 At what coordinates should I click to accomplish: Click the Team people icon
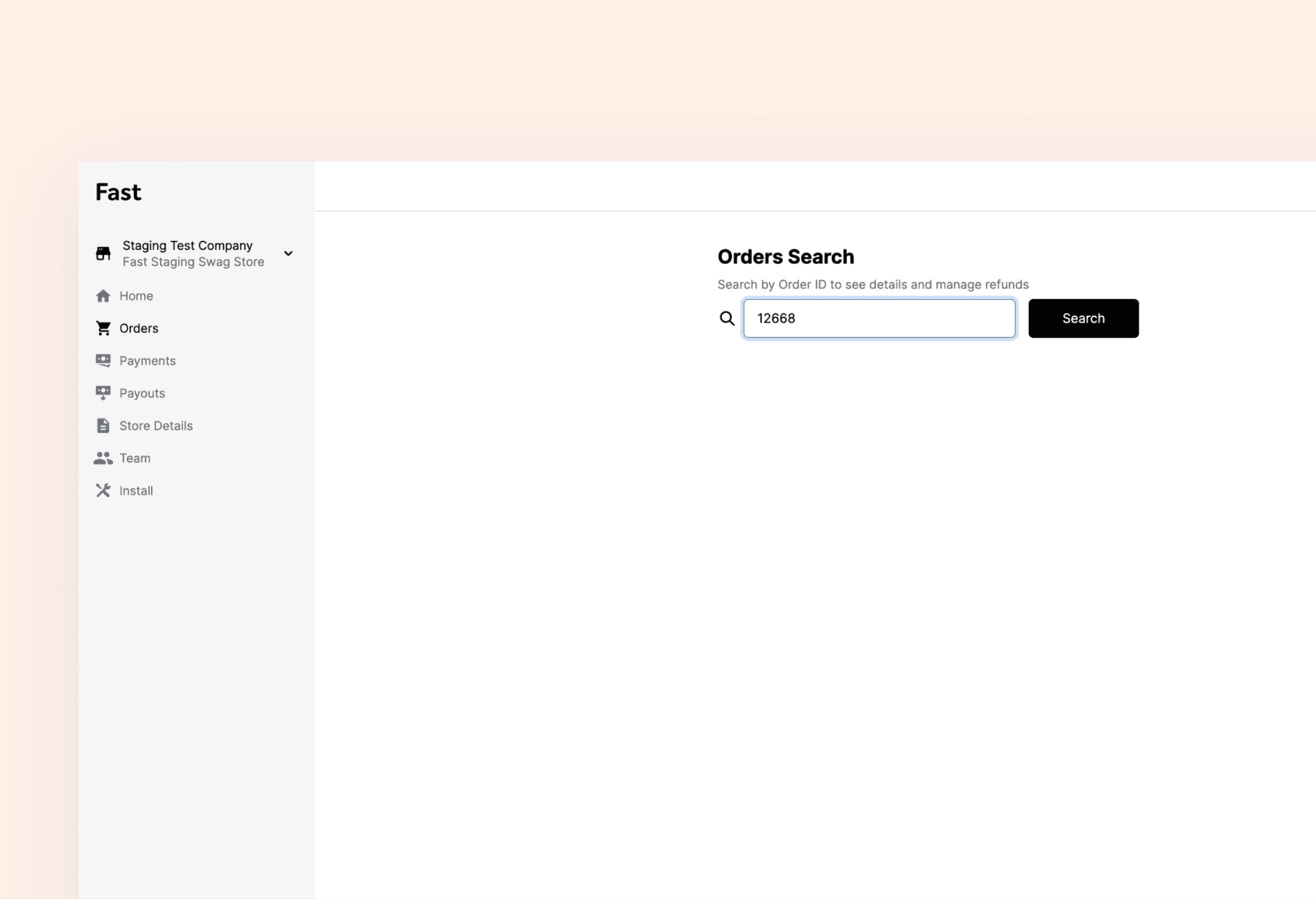[x=103, y=458]
